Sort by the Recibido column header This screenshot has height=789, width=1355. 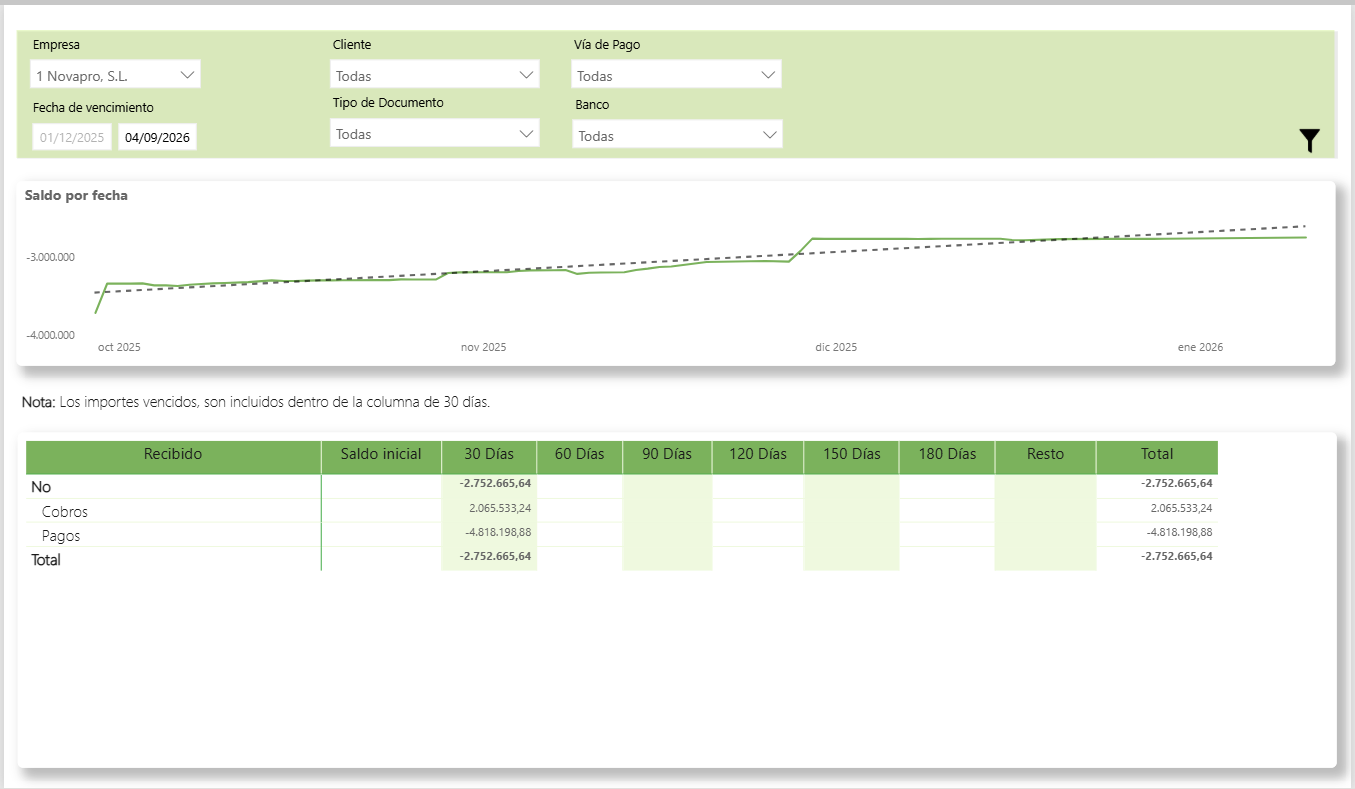(173, 454)
